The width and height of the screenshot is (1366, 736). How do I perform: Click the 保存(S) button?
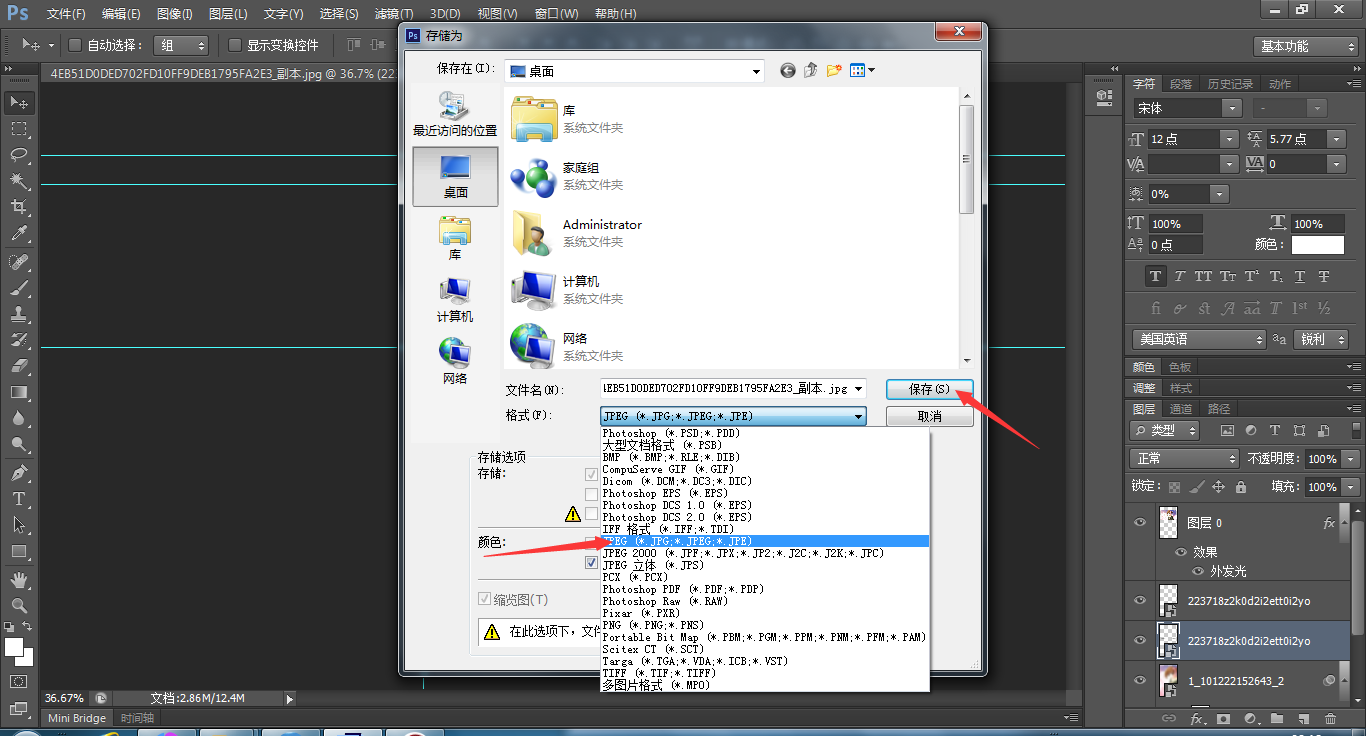(x=929, y=389)
